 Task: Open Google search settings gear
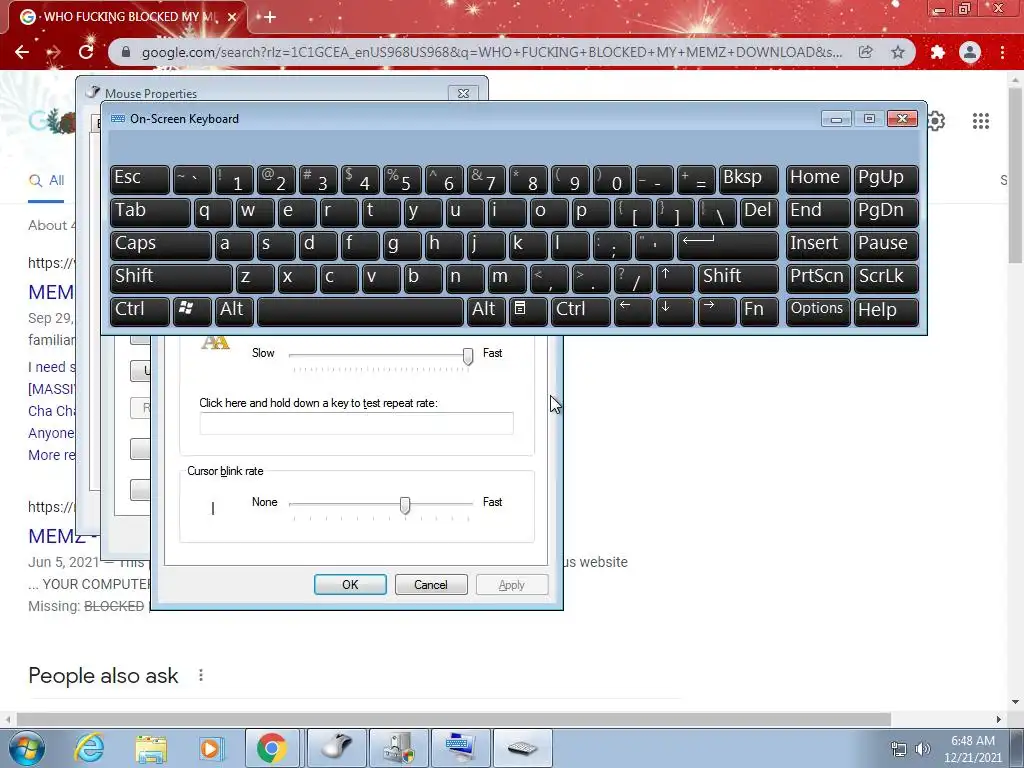coord(936,121)
